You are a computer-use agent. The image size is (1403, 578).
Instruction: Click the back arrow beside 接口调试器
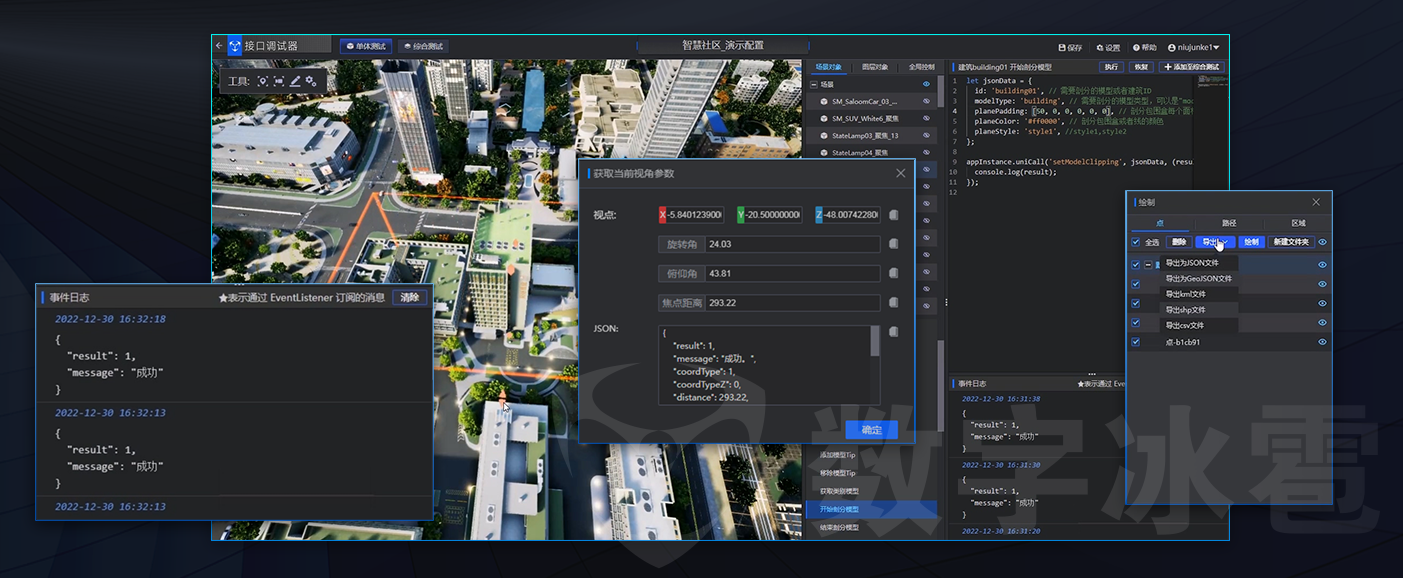pos(219,46)
